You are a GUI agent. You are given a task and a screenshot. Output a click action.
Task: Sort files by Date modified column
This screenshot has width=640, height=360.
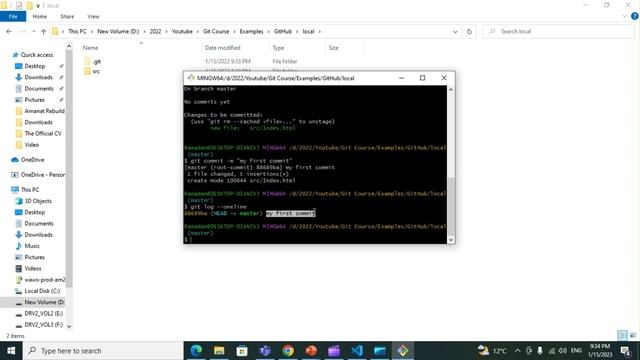click(222, 48)
